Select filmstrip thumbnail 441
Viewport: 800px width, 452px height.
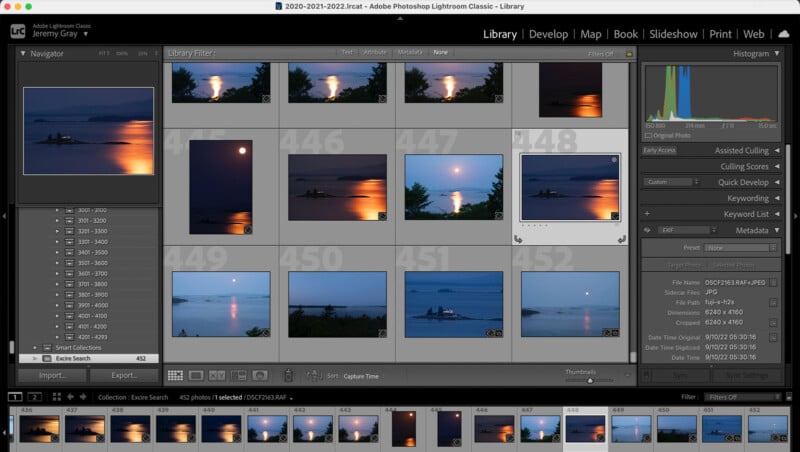(267, 429)
